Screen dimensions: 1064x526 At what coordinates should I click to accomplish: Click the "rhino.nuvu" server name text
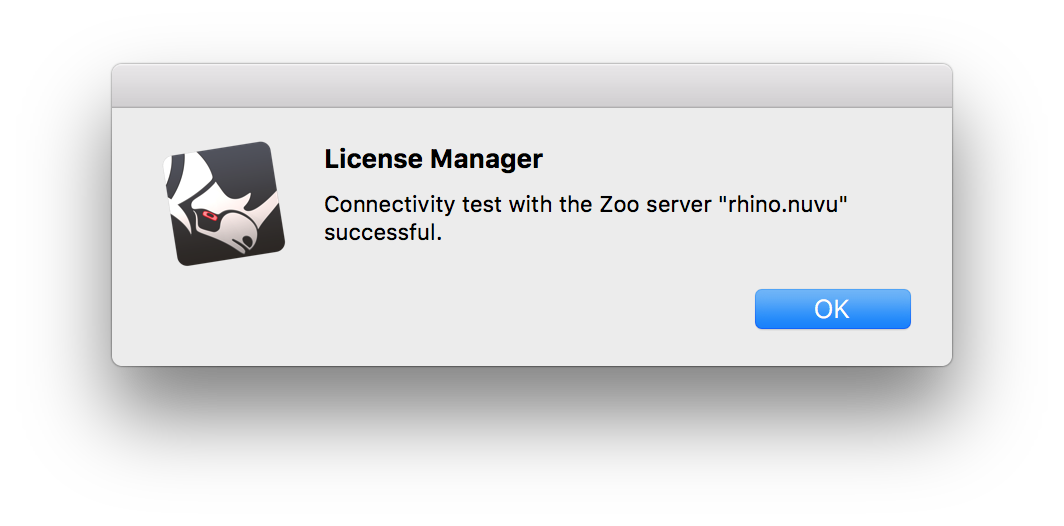(785, 204)
